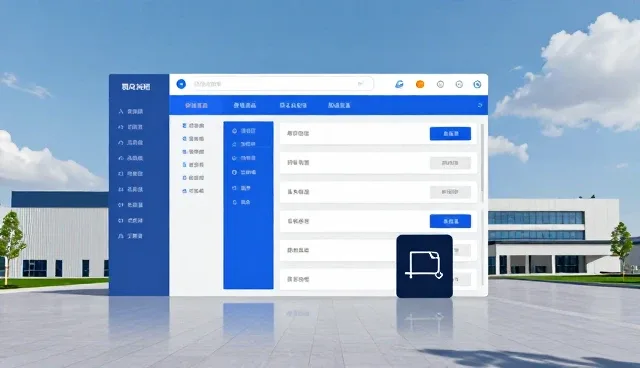Select the fourth entry in the white submenu column
640x368 pixels.
pyautogui.click(x=193, y=165)
